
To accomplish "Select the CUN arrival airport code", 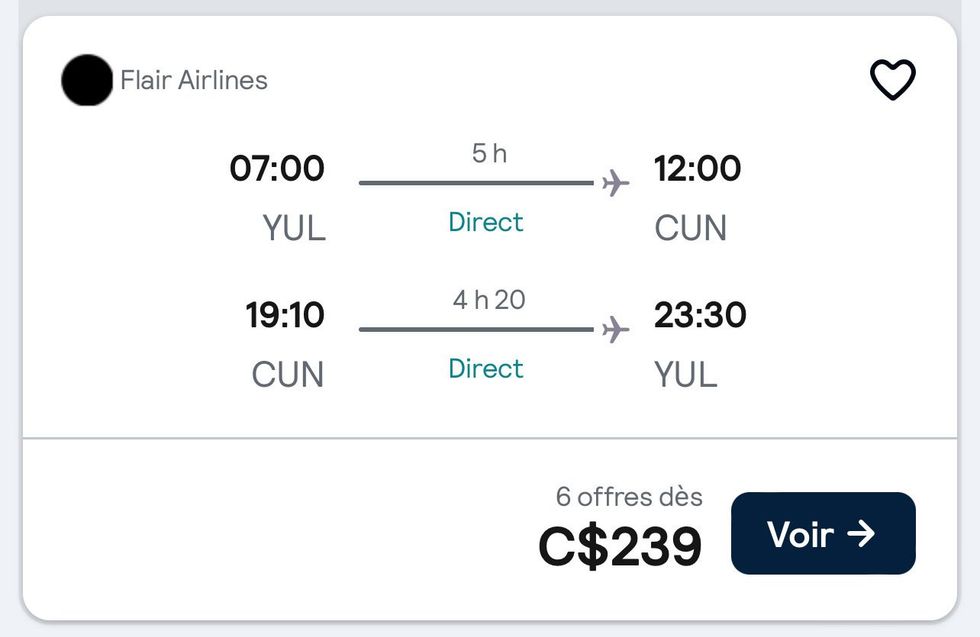I will point(692,229).
